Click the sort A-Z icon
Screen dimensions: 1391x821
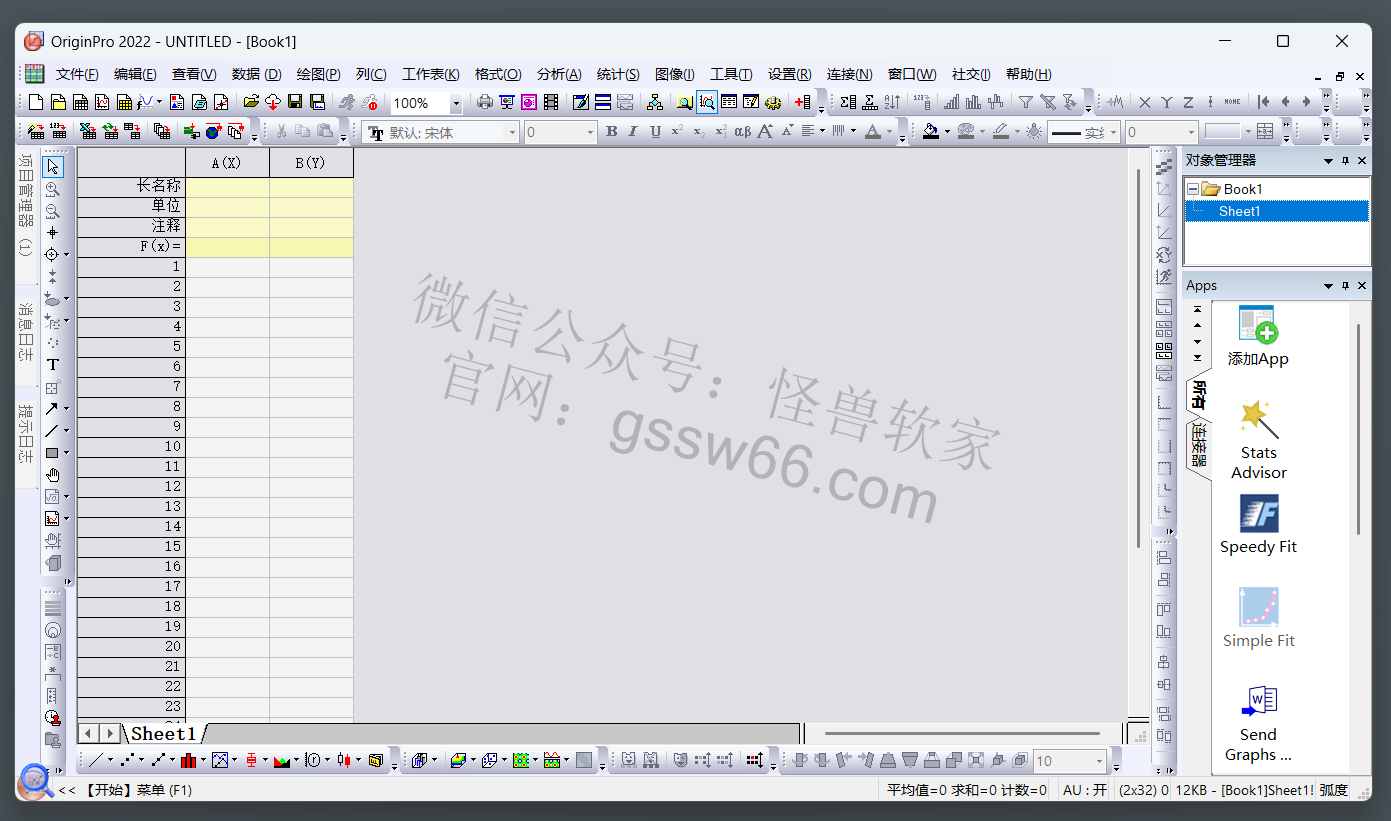(x=892, y=102)
